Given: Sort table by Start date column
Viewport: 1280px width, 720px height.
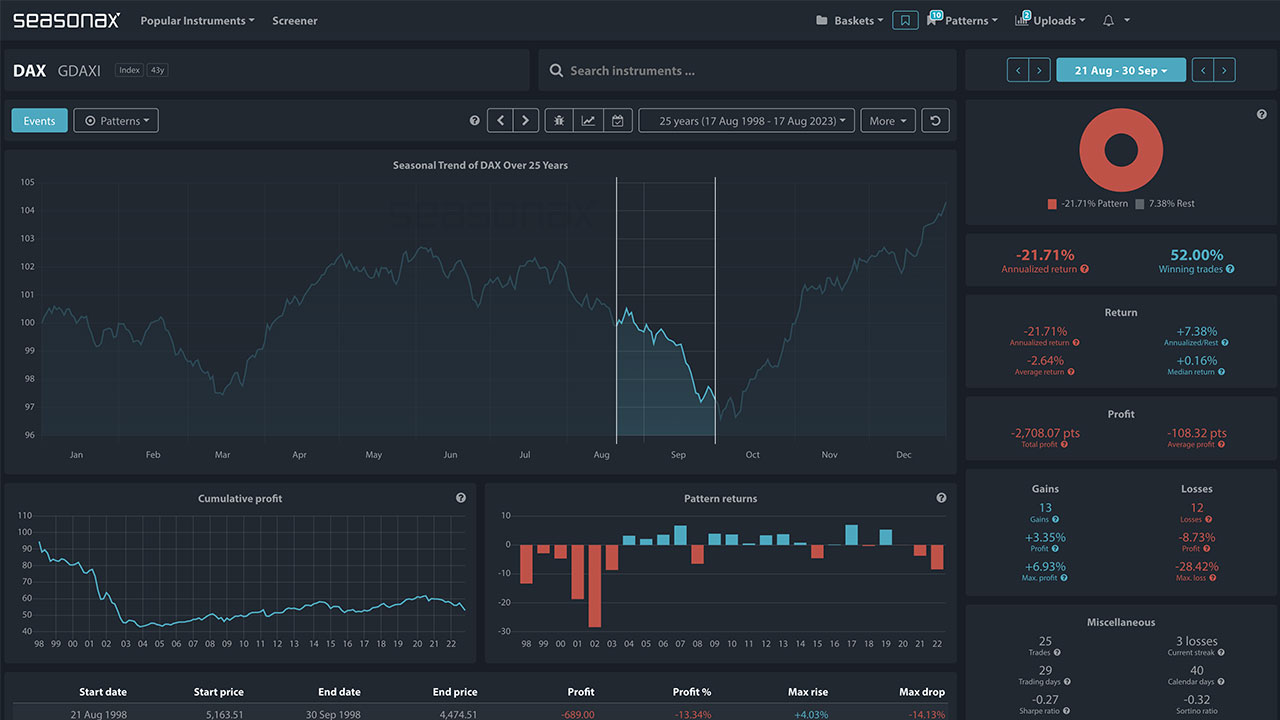Looking at the screenshot, I should 103,692.
